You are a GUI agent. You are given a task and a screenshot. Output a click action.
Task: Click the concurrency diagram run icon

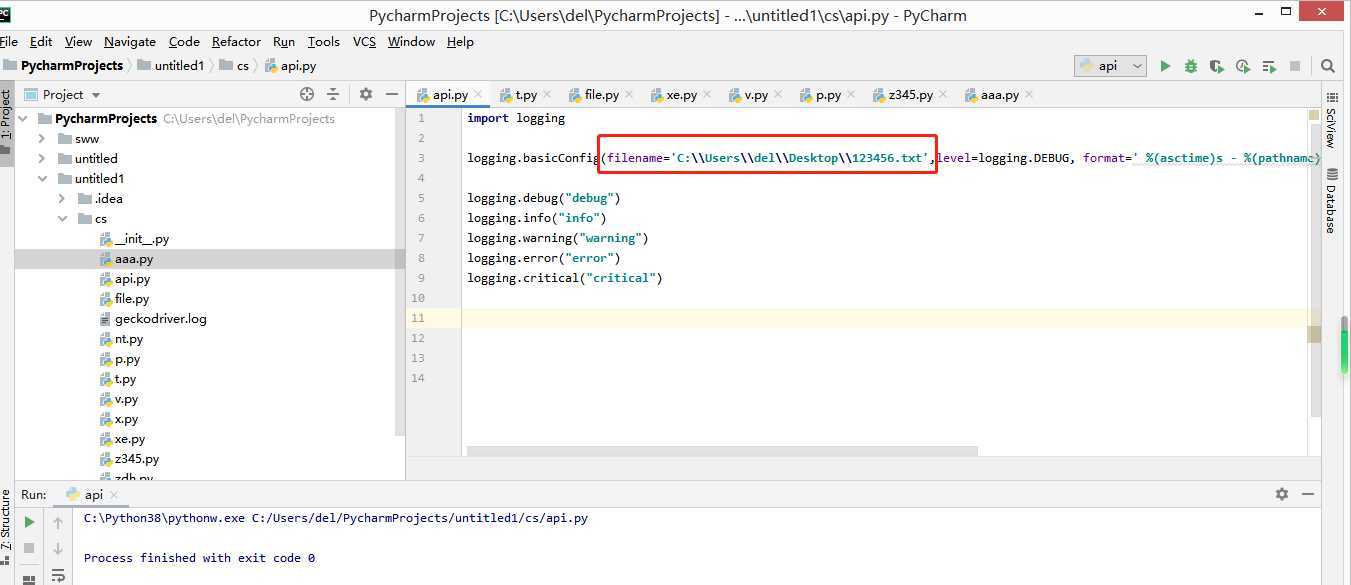click(x=1269, y=66)
